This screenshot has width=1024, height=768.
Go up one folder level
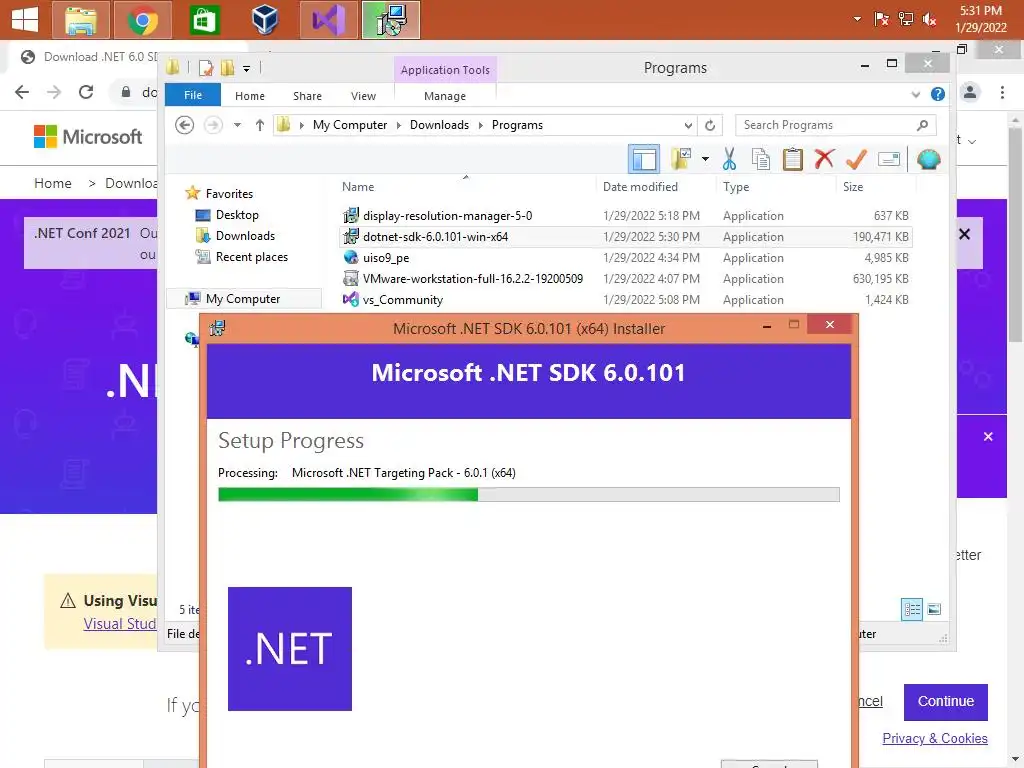(x=260, y=125)
